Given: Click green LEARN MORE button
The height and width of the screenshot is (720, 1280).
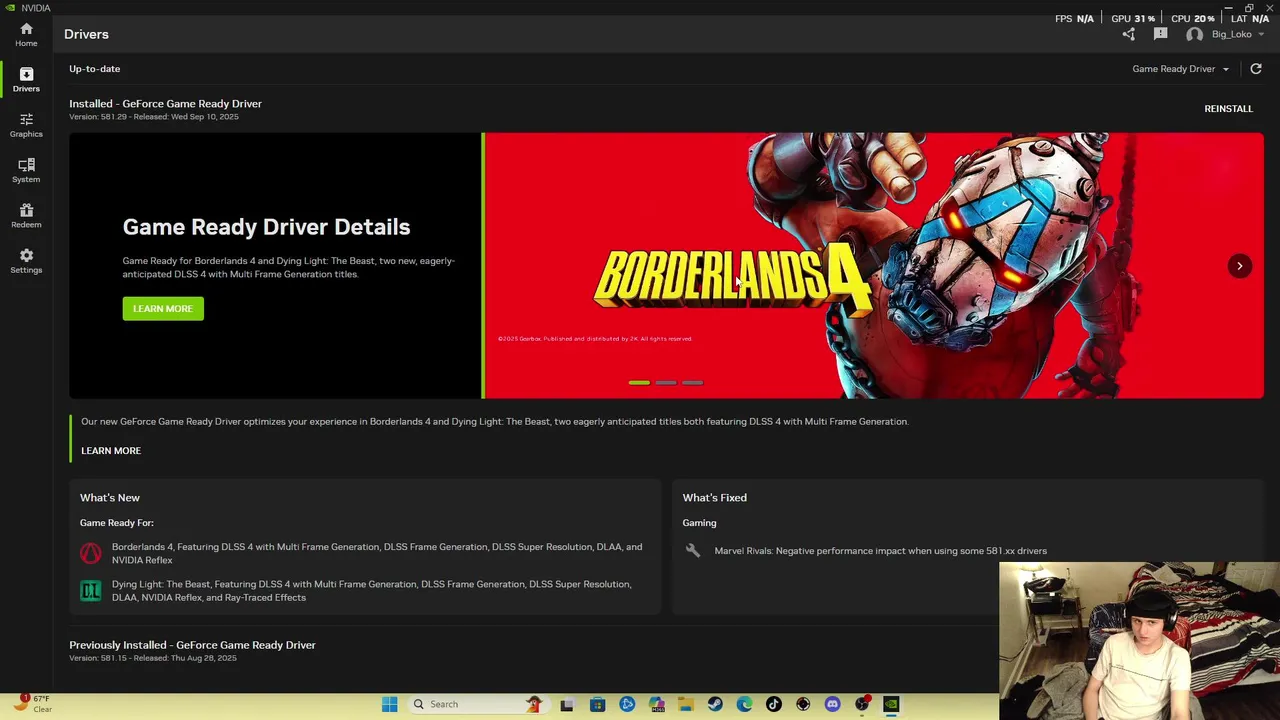Looking at the screenshot, I should click(163, 308).
